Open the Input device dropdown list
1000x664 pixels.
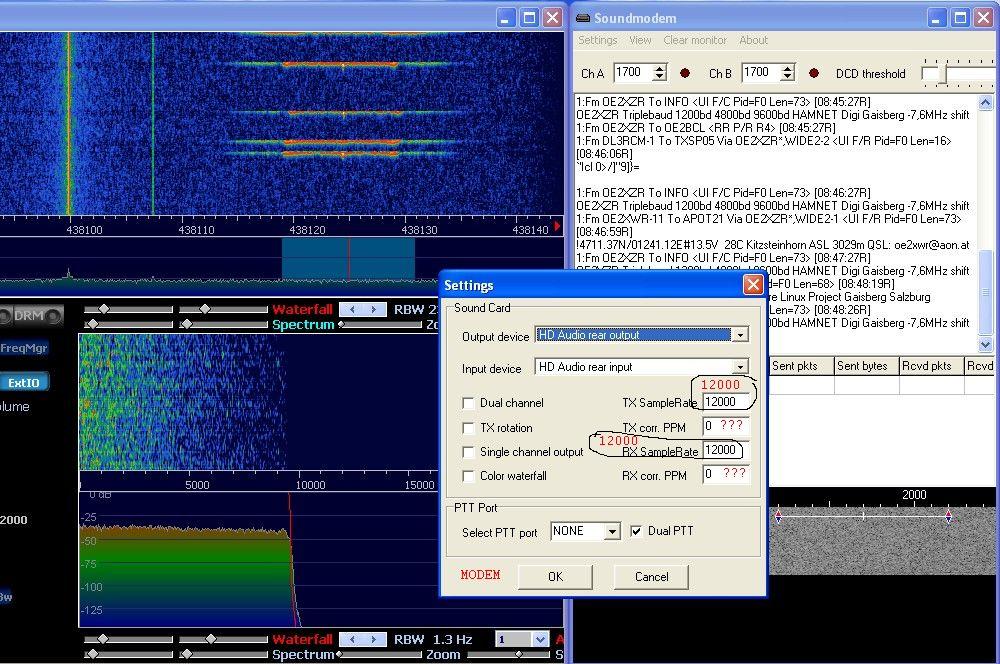click(x=739, y=367)
